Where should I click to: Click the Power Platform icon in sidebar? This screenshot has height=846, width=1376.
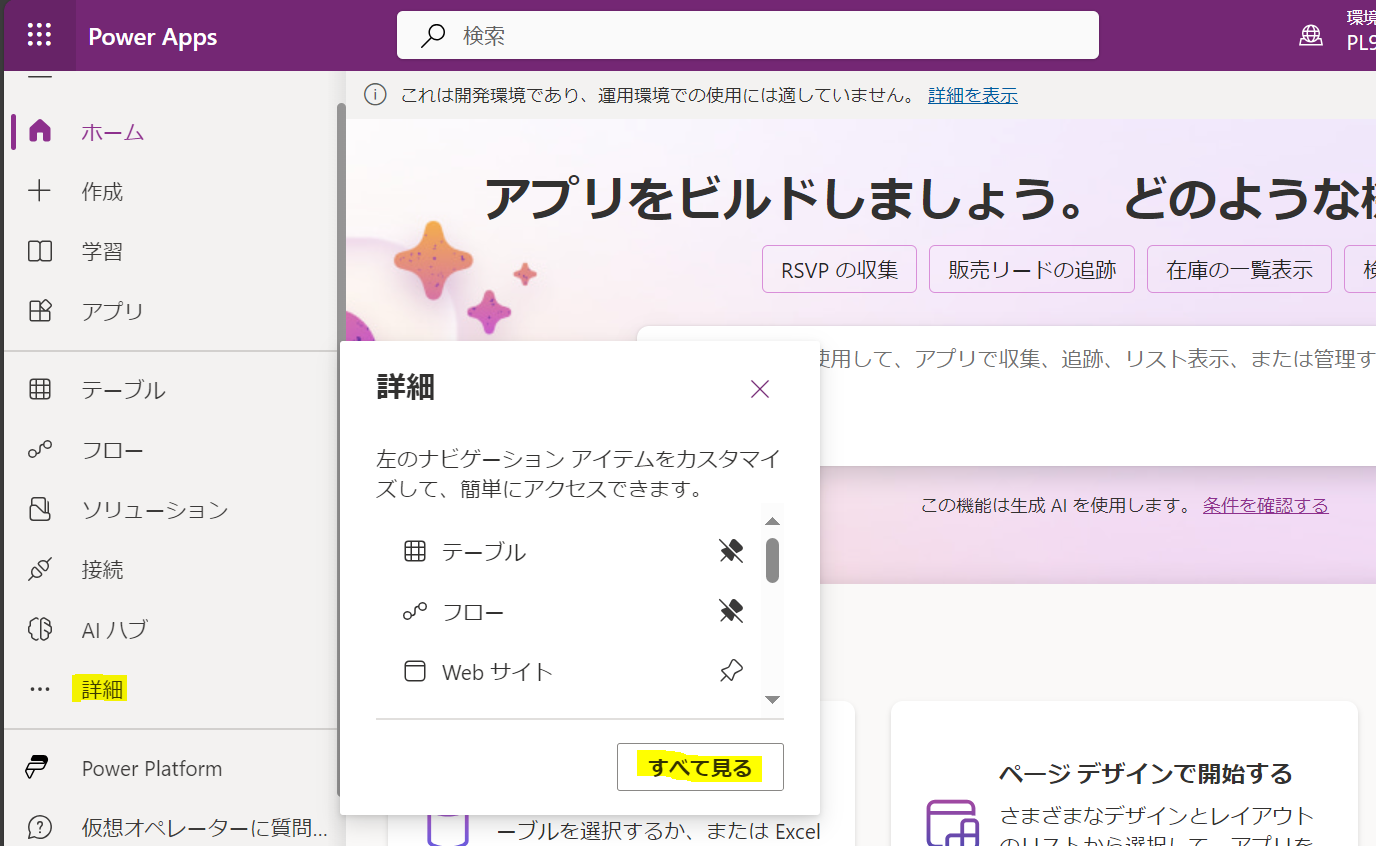(38, 768)
